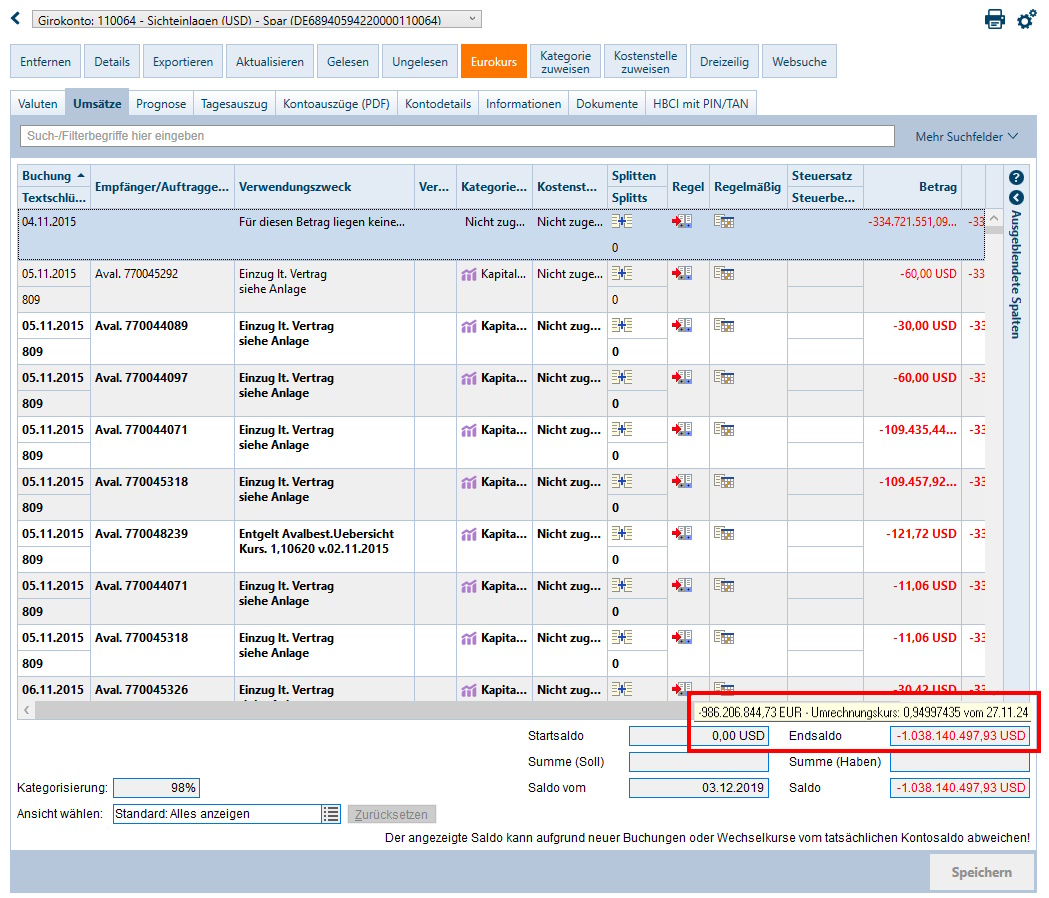Print using the printer icon
Viewport: 1049px width, 898px height.
pyautogui.click(x=995, y=19)
